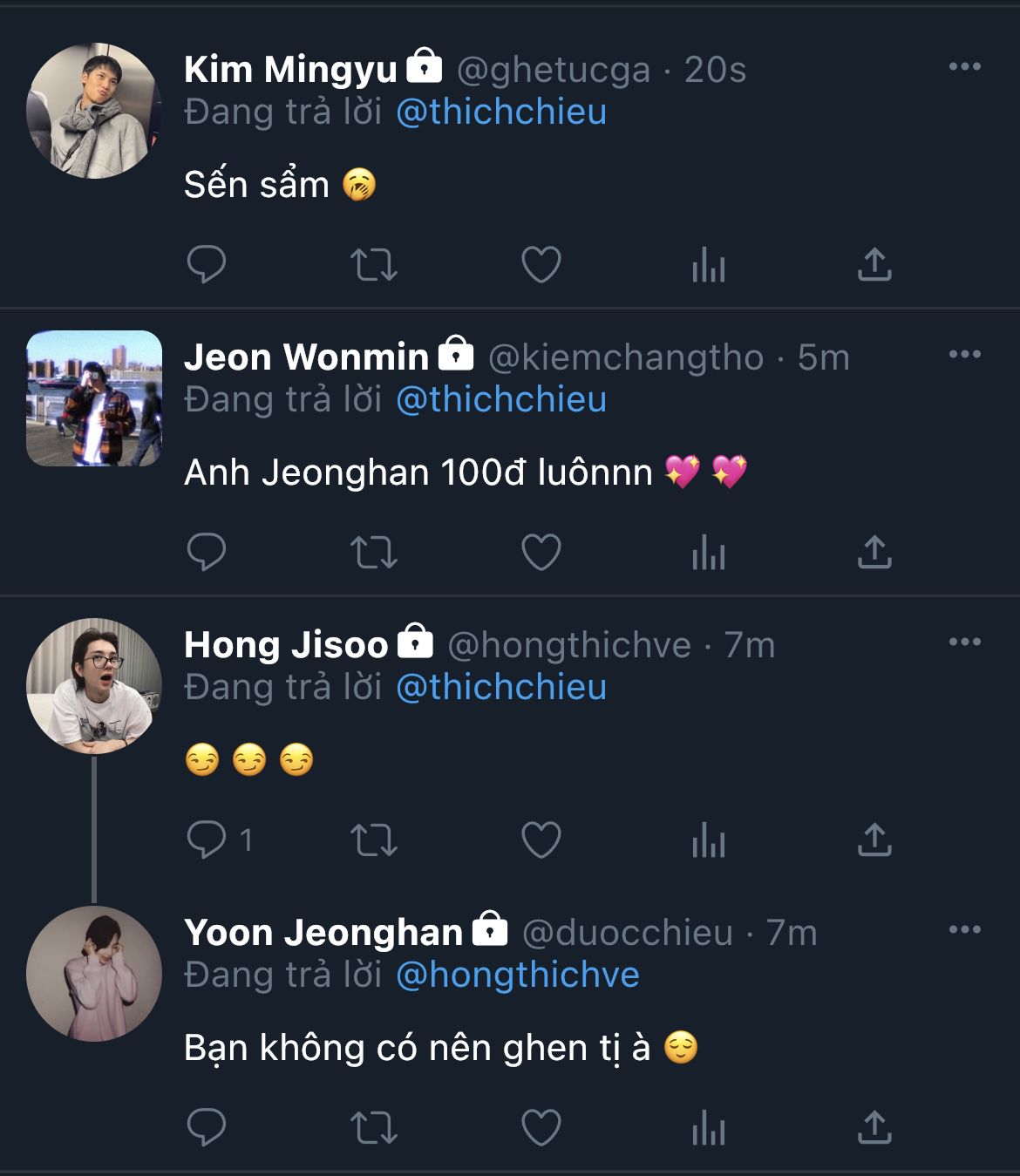The width and height of the screenshot is (1020, 1176).
Task: Open the @thichchieu mention in Kim Mingyu's tweet
Action: [501, 112]
